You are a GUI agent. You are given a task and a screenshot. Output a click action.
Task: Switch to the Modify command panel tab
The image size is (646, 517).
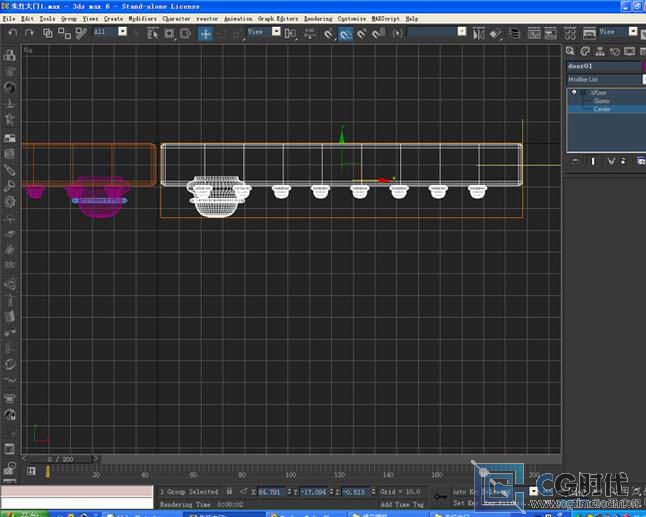tap(585, 51)
